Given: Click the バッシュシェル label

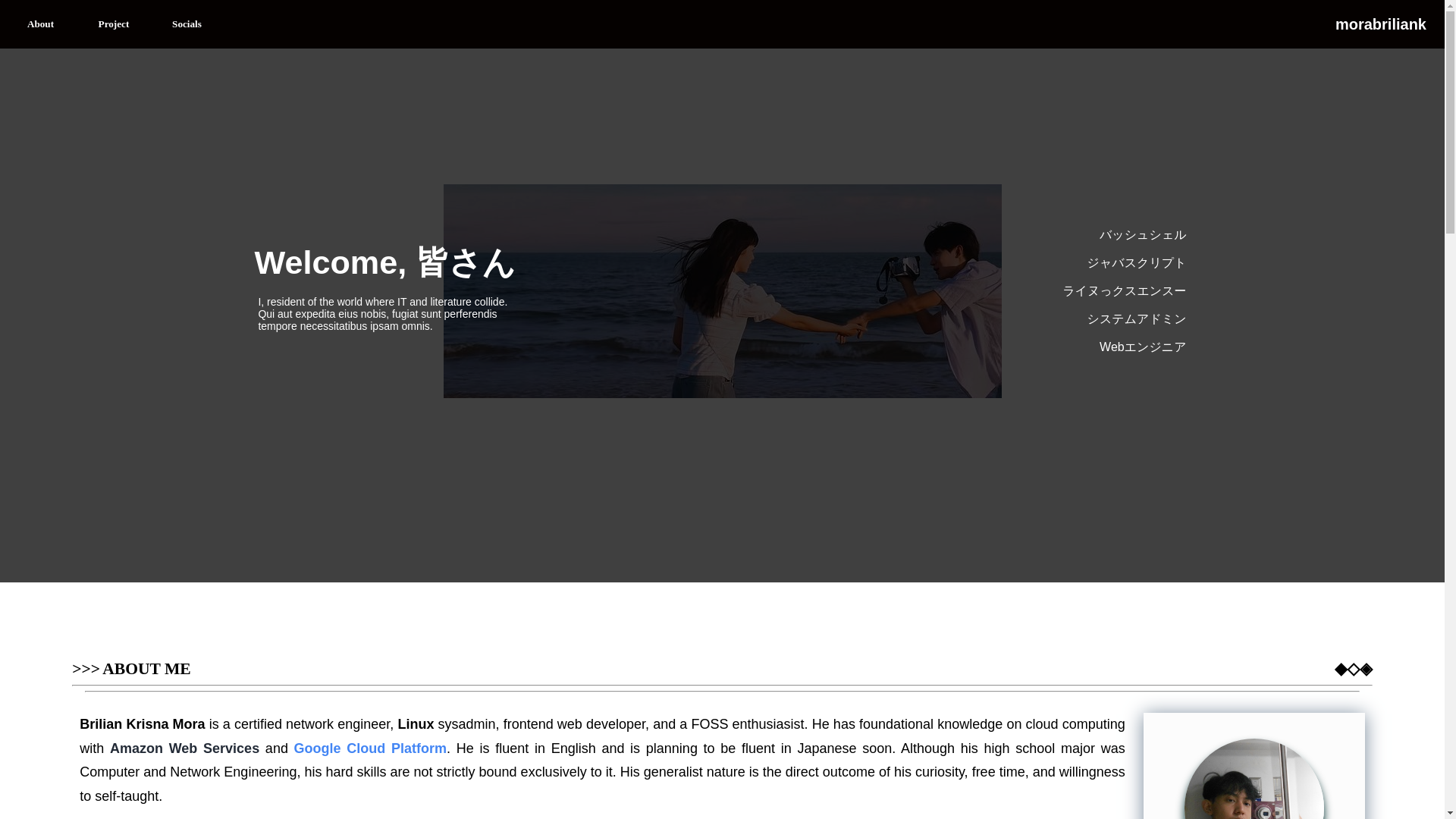Looking at the screenshot, I should coord(1142,235).
